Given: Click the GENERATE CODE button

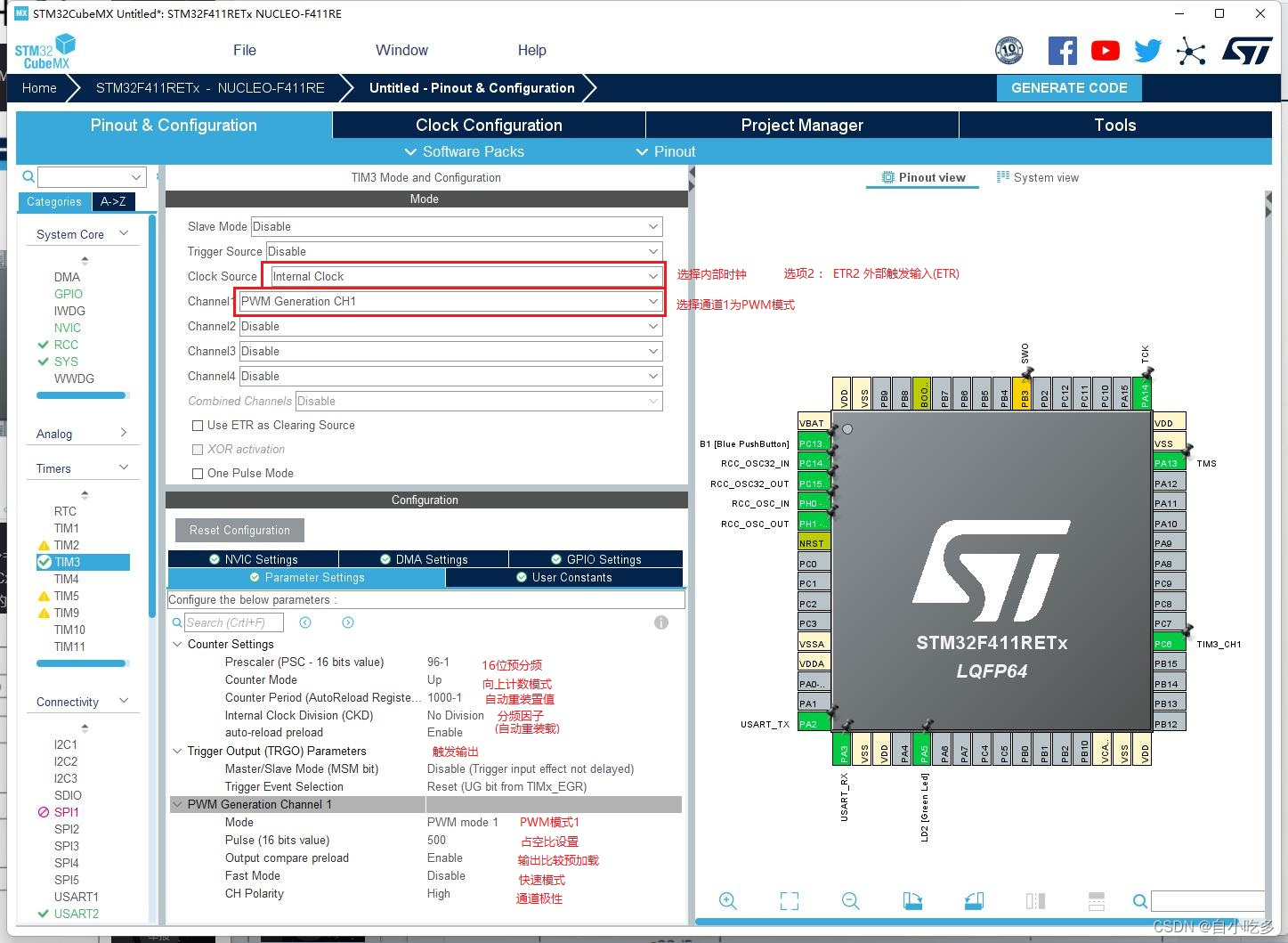Looking at the screenshot, I should point(1068,87).
